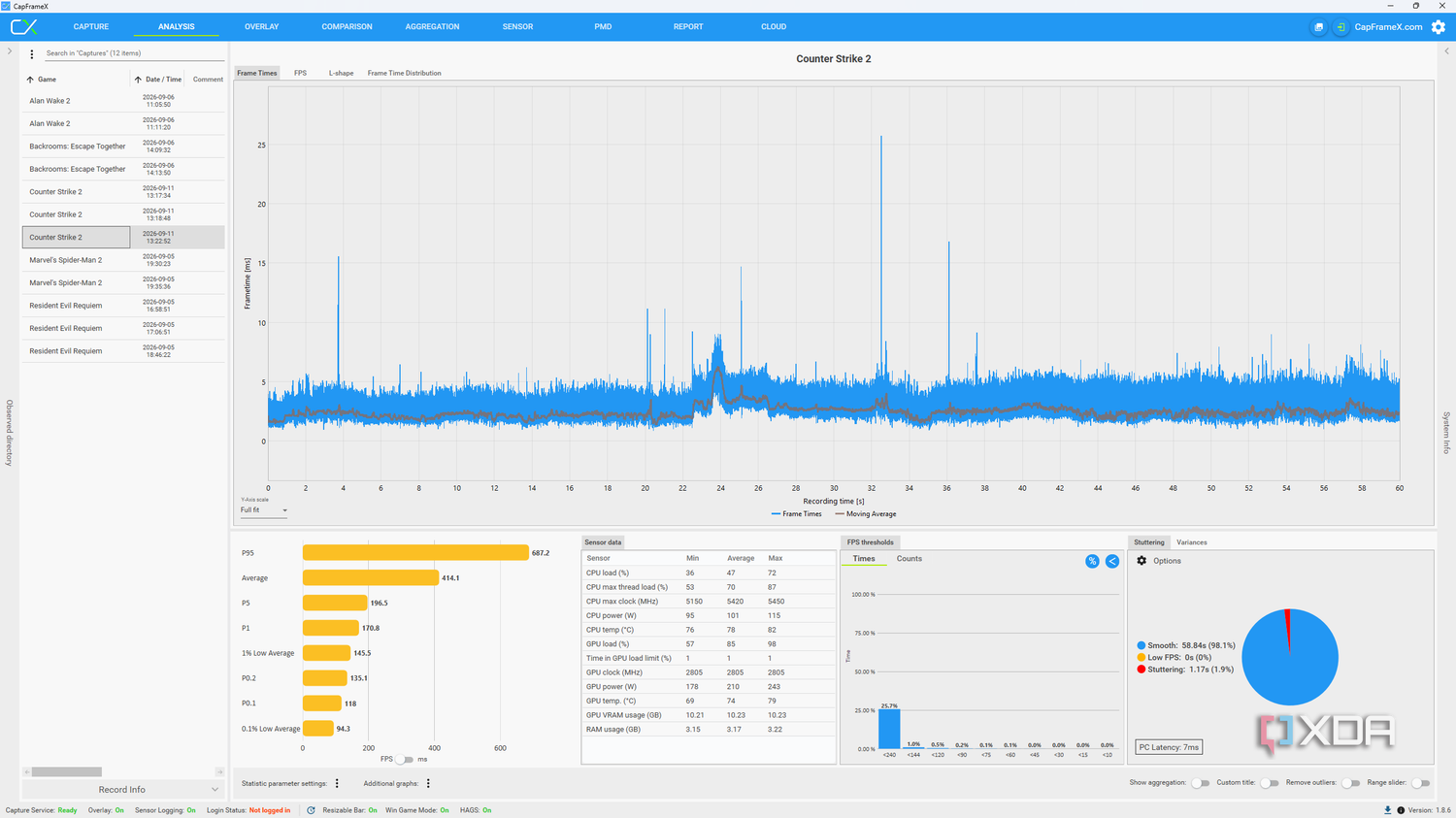Open the captures list three-dot menu
Image resolution: width=1456 pixels, height=818 pixels.
point(32,54)
